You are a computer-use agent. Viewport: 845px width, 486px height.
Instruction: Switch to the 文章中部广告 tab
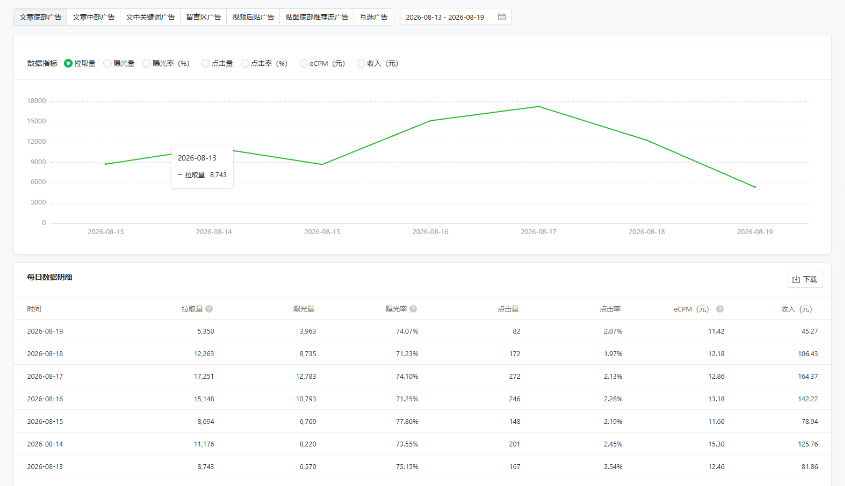coord(94,17)
